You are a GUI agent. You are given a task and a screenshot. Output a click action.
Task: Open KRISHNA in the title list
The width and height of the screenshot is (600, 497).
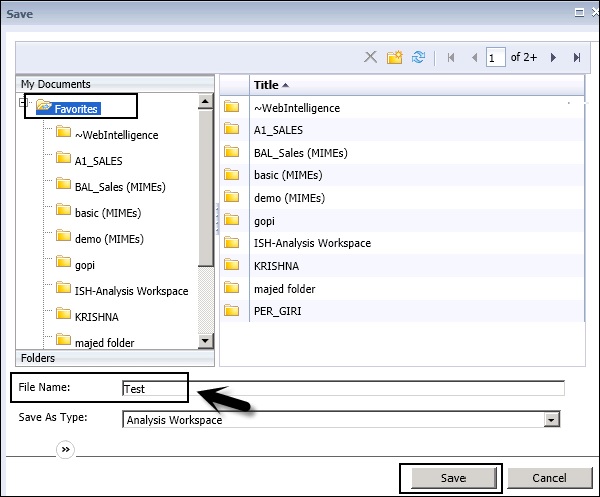tap(276, 266)
